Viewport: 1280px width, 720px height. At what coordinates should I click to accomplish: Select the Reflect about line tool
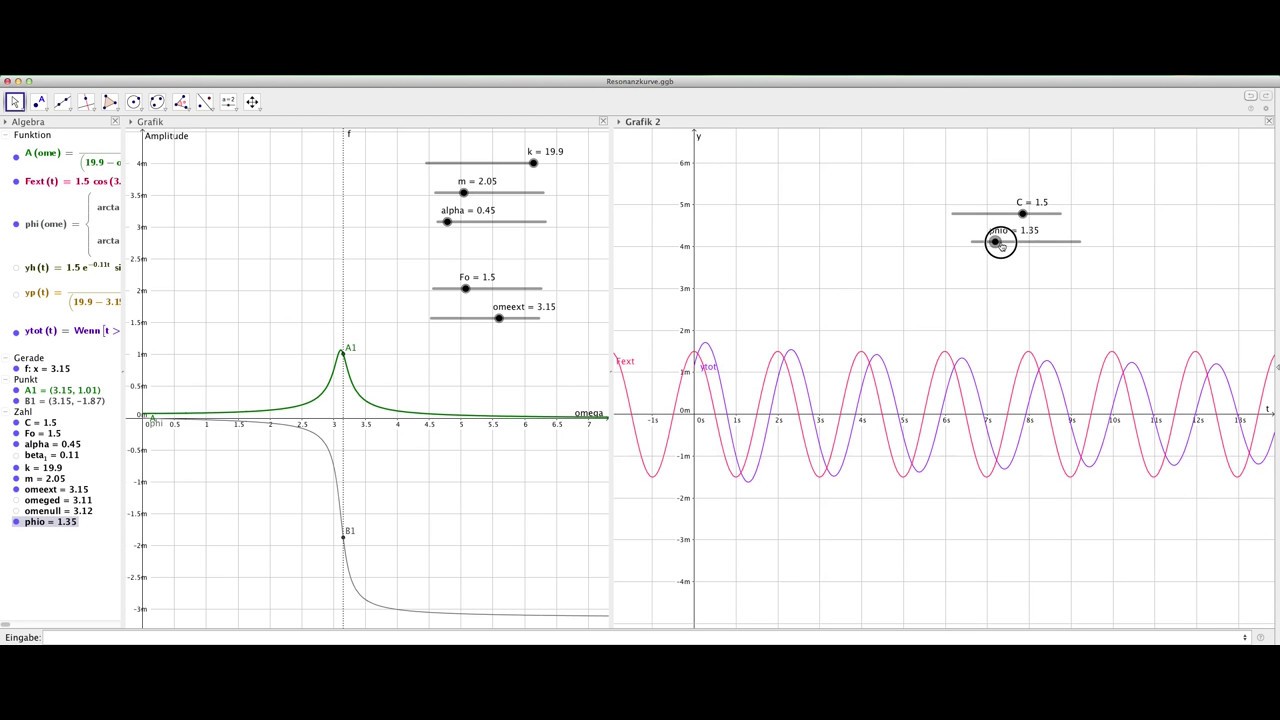(x=205, y=102)
